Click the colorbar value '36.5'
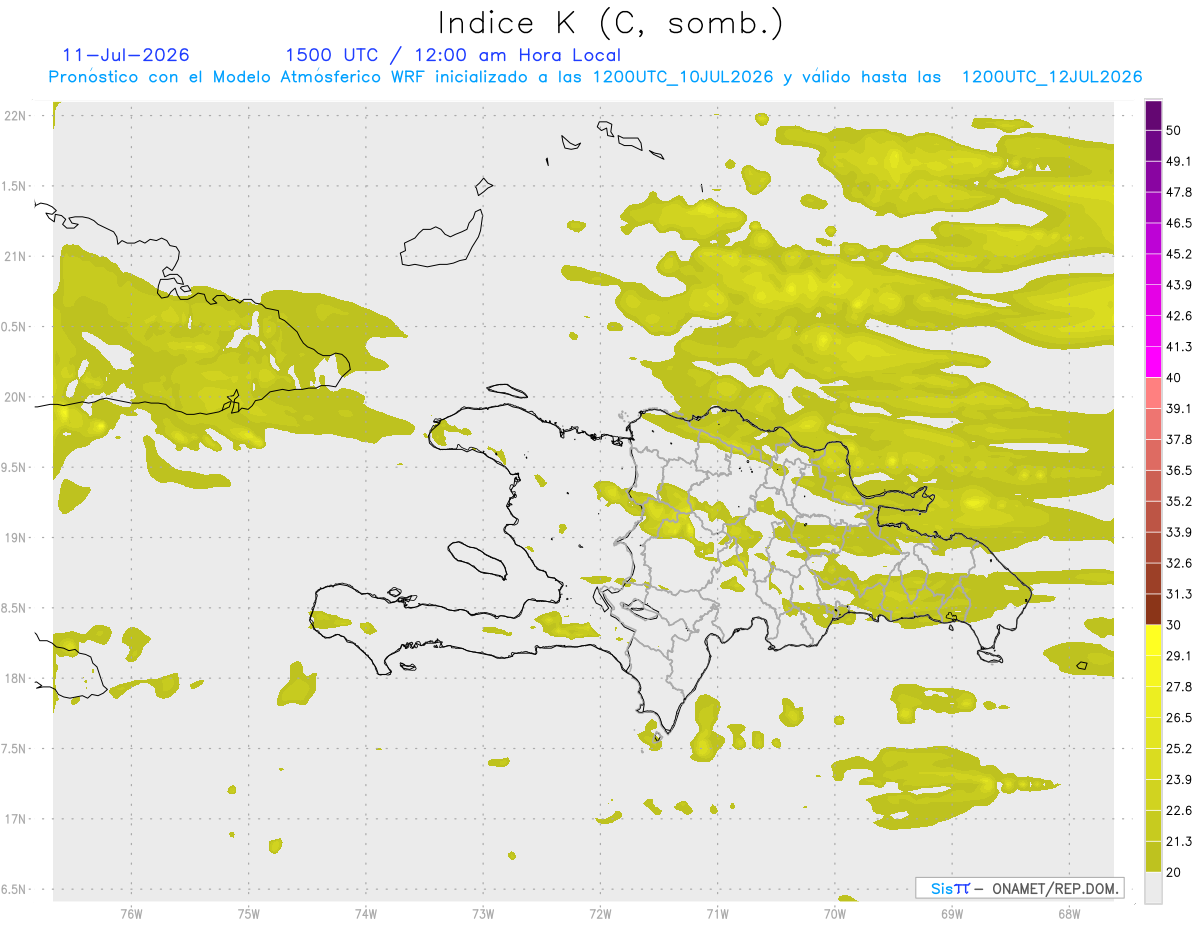The width and height of the screenshot is (1200, 927). click(1178, 470)
